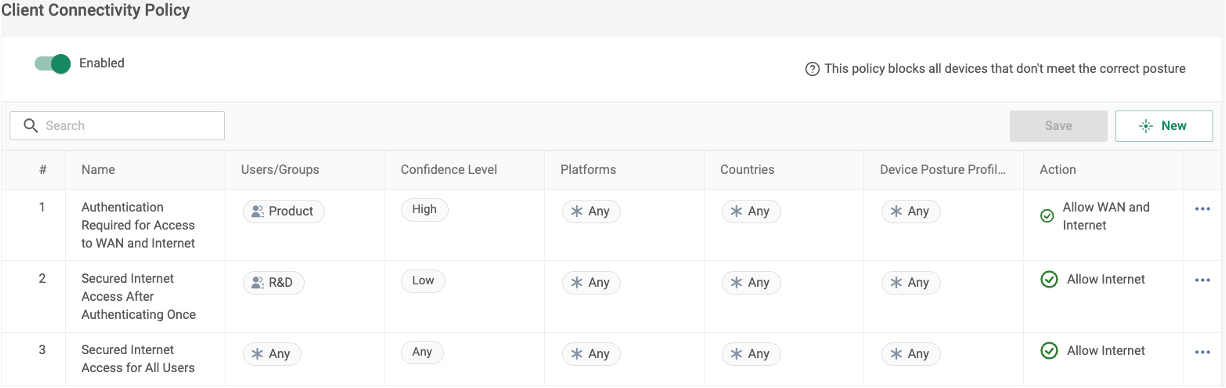
Task: Open more options for rule 1
Action: click(x=1202, y=209)
